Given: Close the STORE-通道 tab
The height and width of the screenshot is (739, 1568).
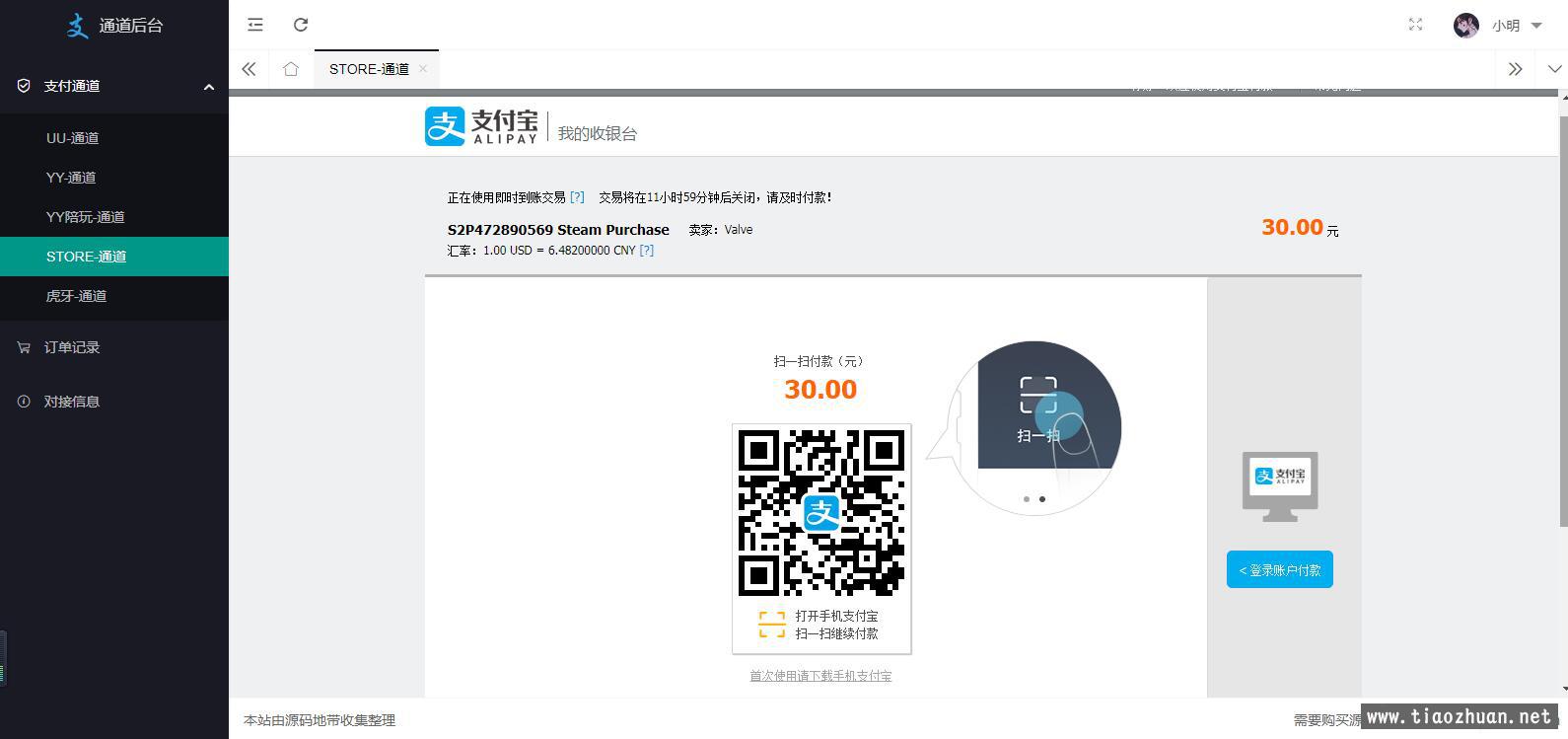Looking at the screenshot, I should point(423,68).
